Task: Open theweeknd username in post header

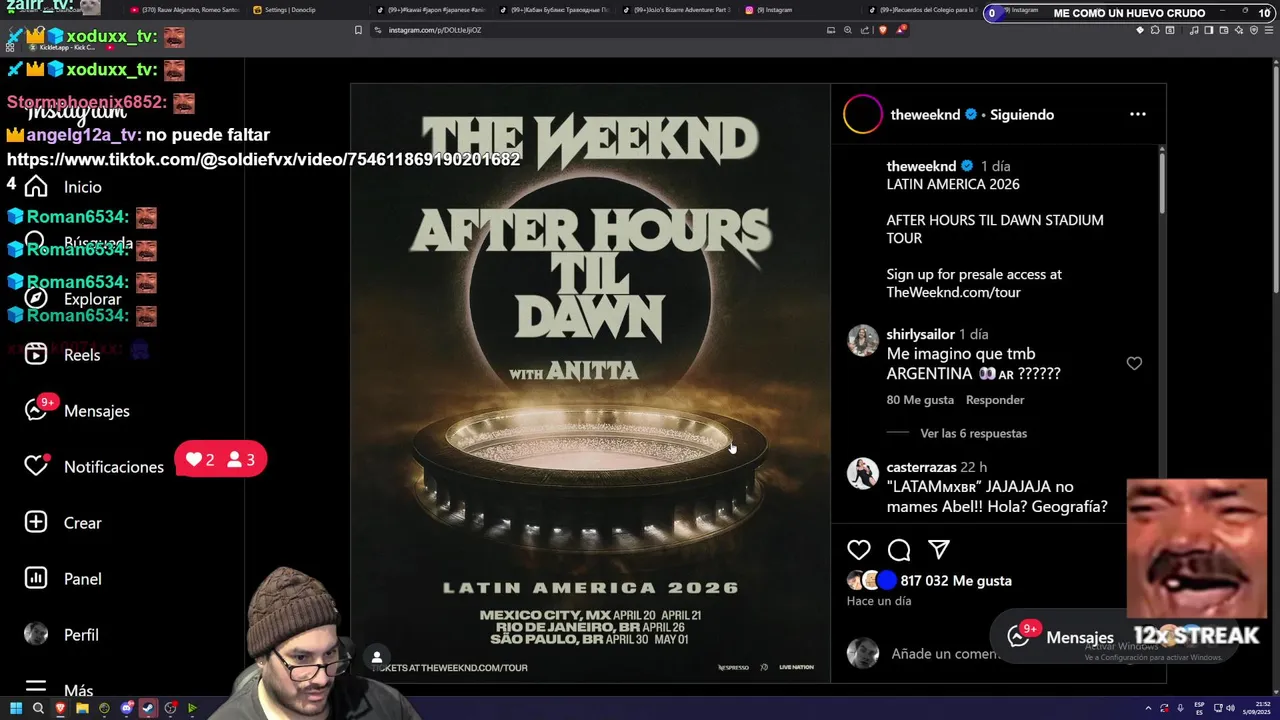Action: point(925,115)
